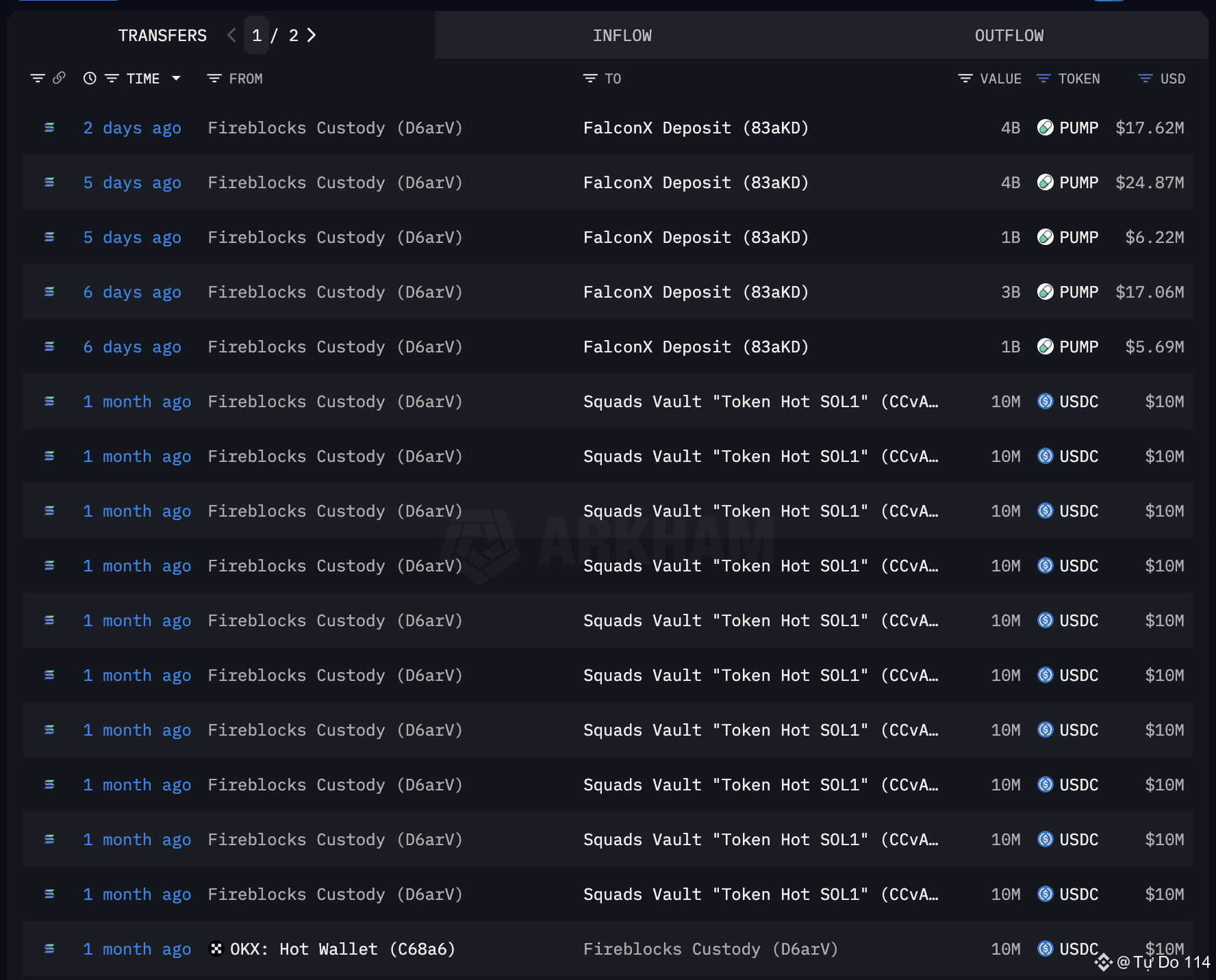Open Fireblocks Custody recipient in the OKX row
Viewport: 1216px width, 980px height.
tap(711, 949)
